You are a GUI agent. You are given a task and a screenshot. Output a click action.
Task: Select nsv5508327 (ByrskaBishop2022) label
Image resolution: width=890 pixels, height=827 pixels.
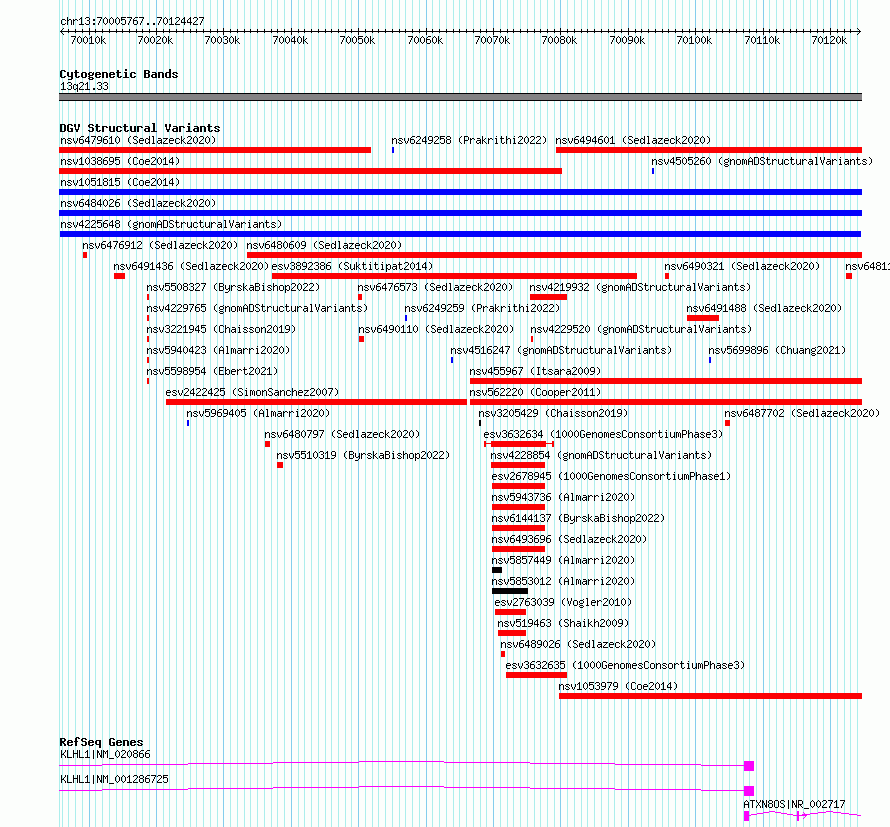(233, 287)
